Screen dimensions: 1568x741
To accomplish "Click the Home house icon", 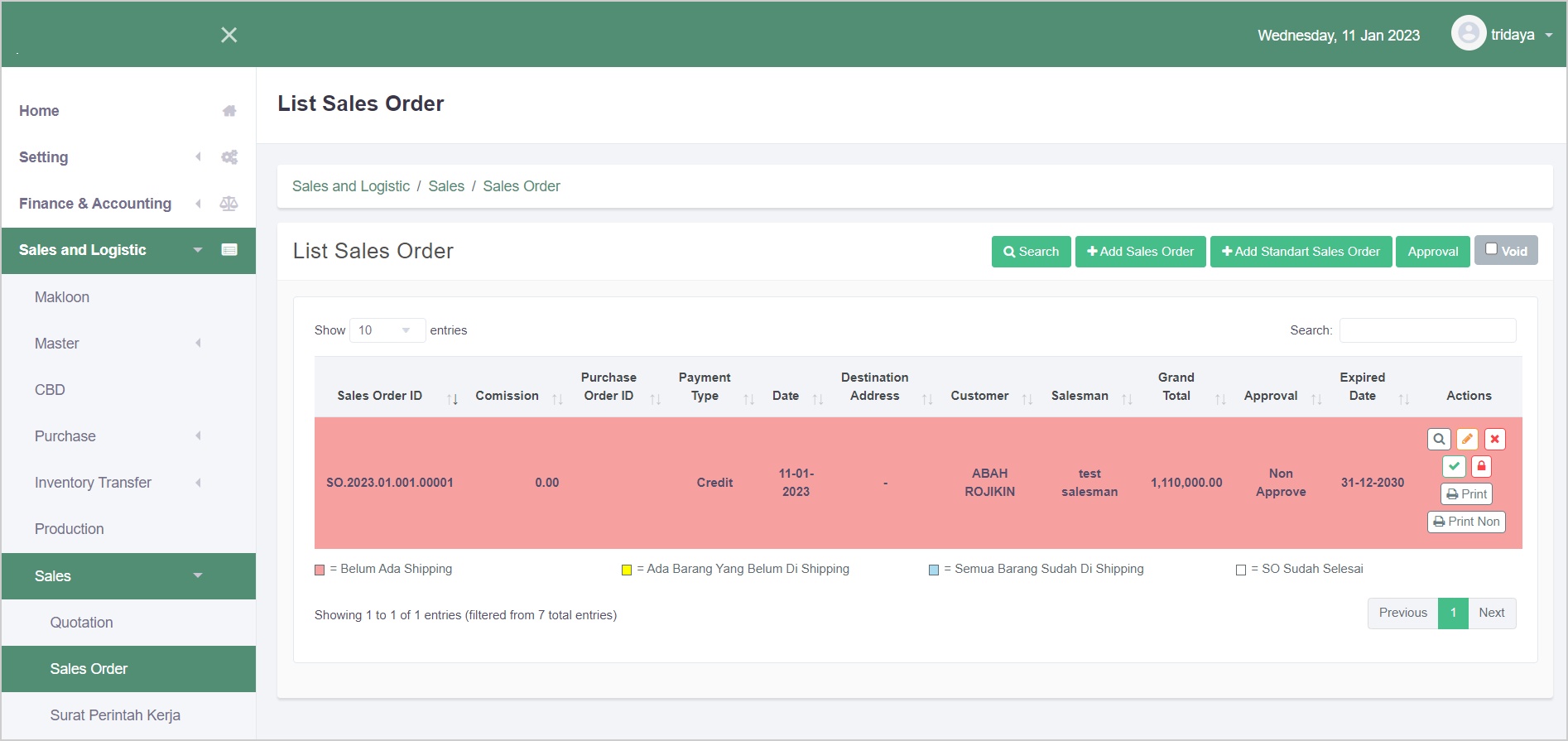I will (x=229, y=111).
